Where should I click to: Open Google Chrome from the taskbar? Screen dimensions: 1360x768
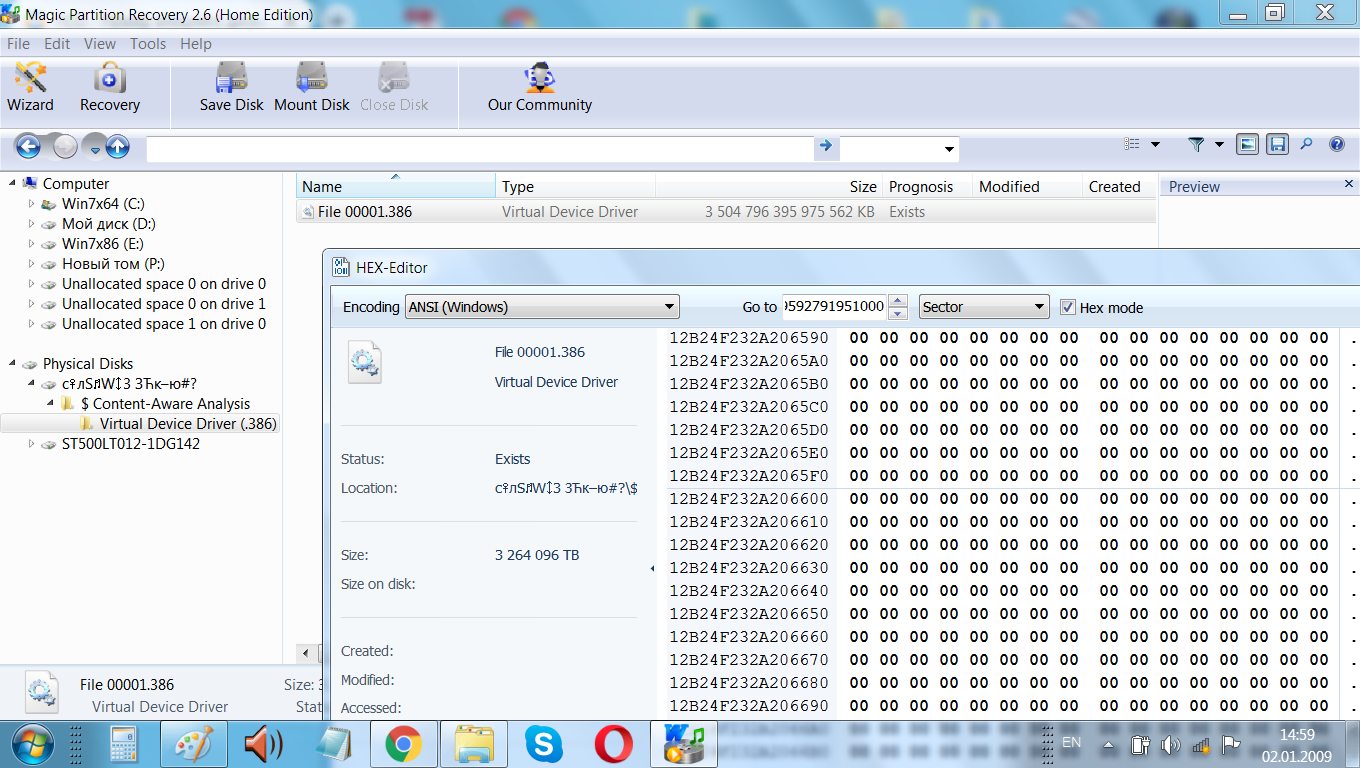403,745
